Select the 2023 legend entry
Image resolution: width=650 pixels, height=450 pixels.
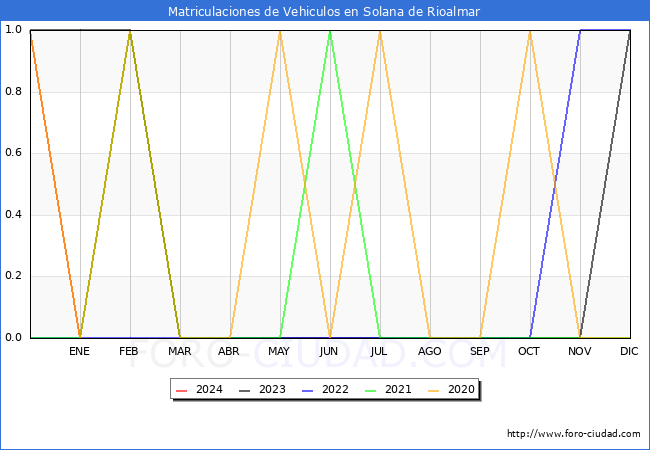click(262, 390)
